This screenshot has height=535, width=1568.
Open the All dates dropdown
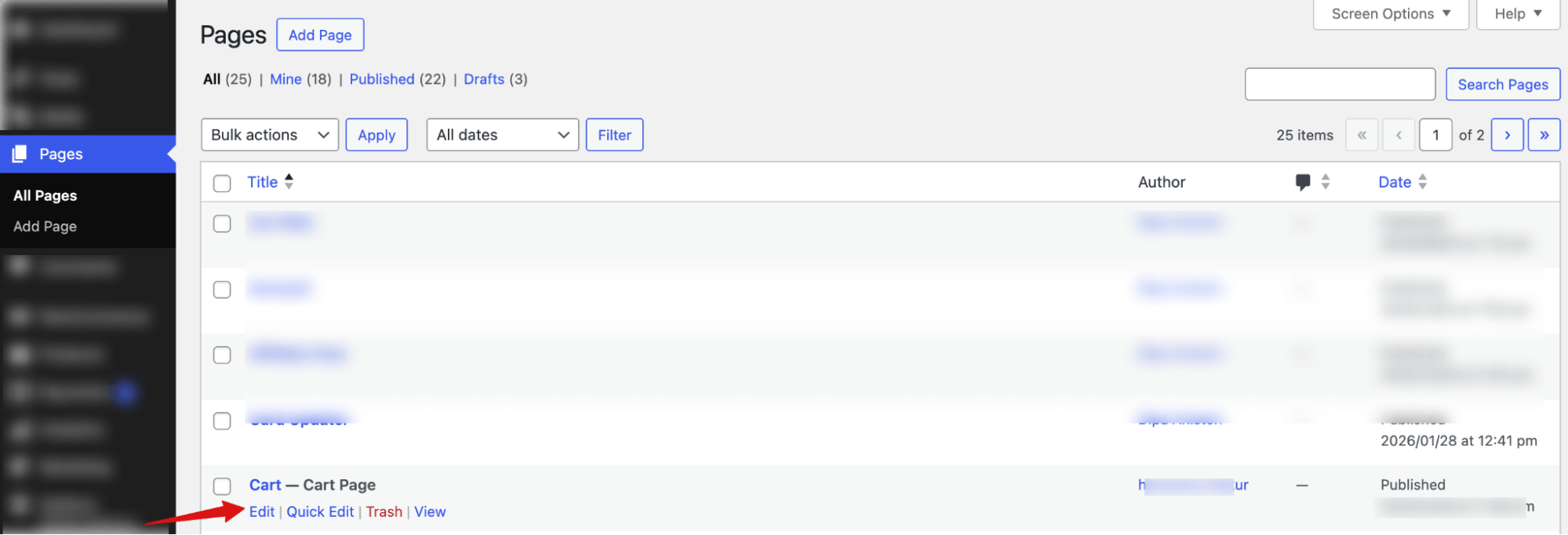tap(502, 134)
